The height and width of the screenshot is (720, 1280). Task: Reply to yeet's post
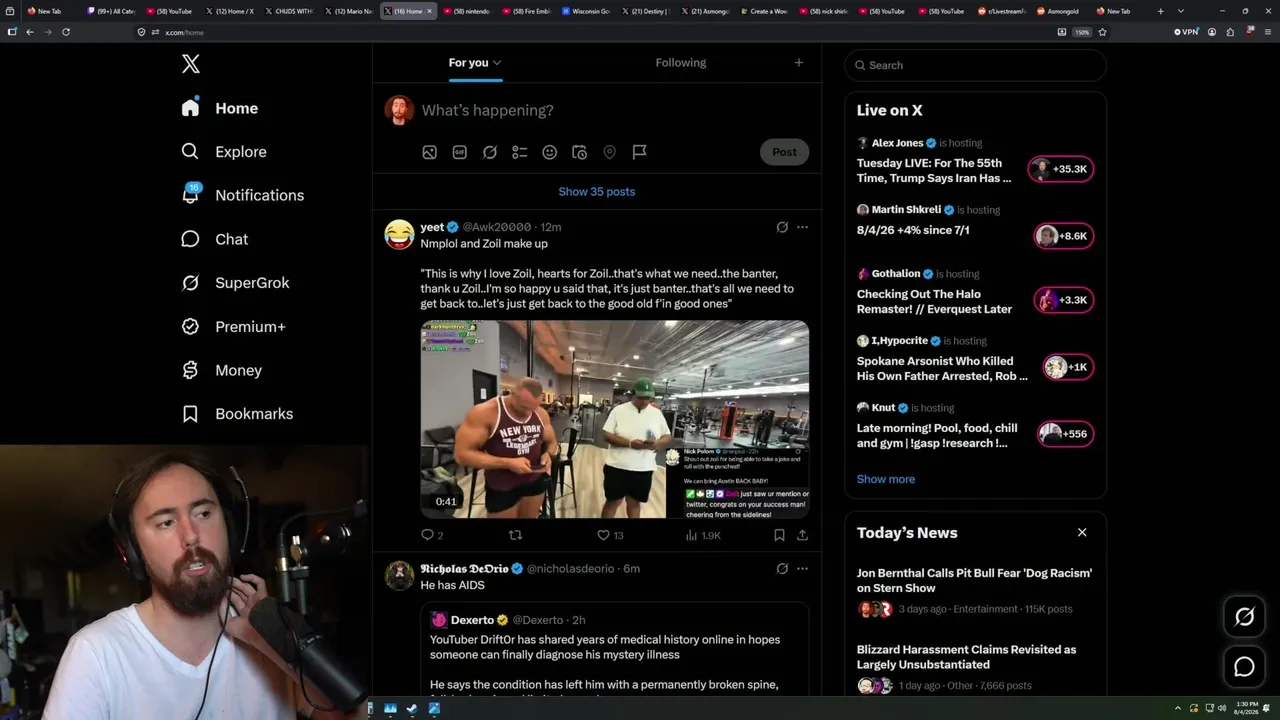pos(432,535)
